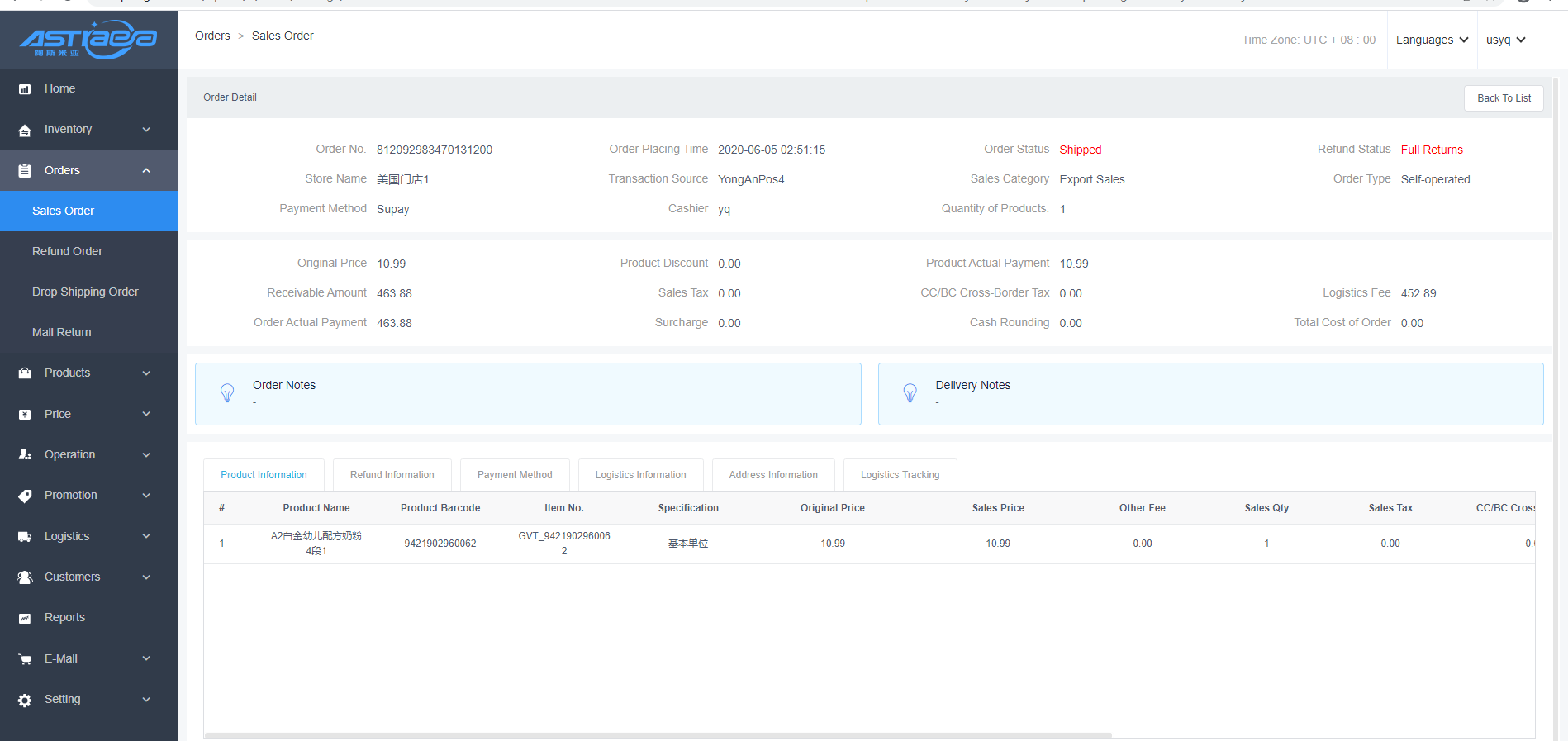The height and width of the screenshot is (741, 1568).
Task: Click the Setting gear icon
Action: (25, 700)
